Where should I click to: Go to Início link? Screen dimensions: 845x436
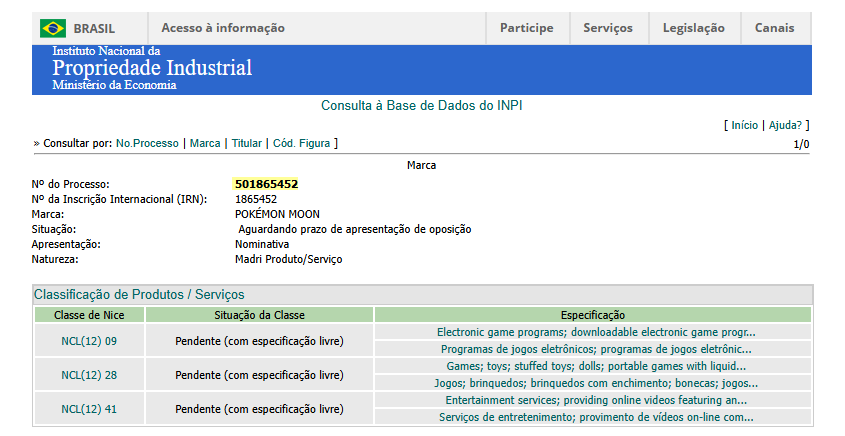744,125
